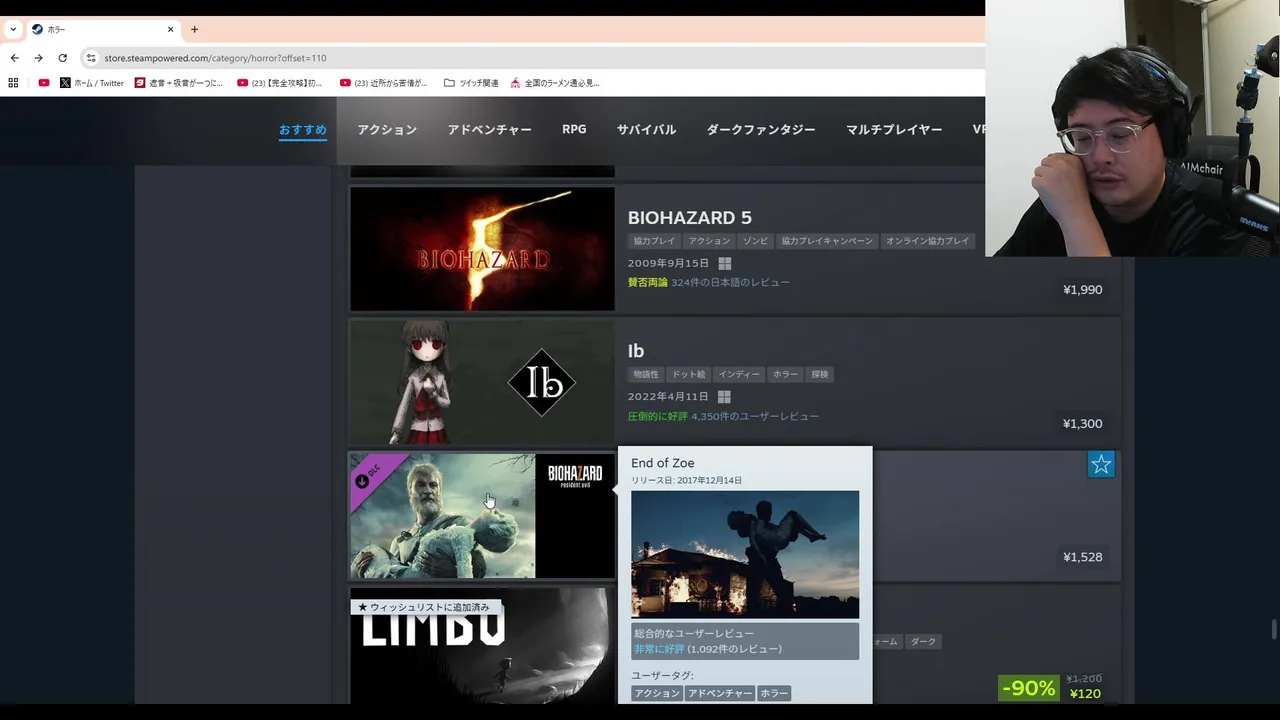Go forward with the browser forward arrow
Image resolution: width=1280 pixels, height=720 pixels.
(38, 58)
